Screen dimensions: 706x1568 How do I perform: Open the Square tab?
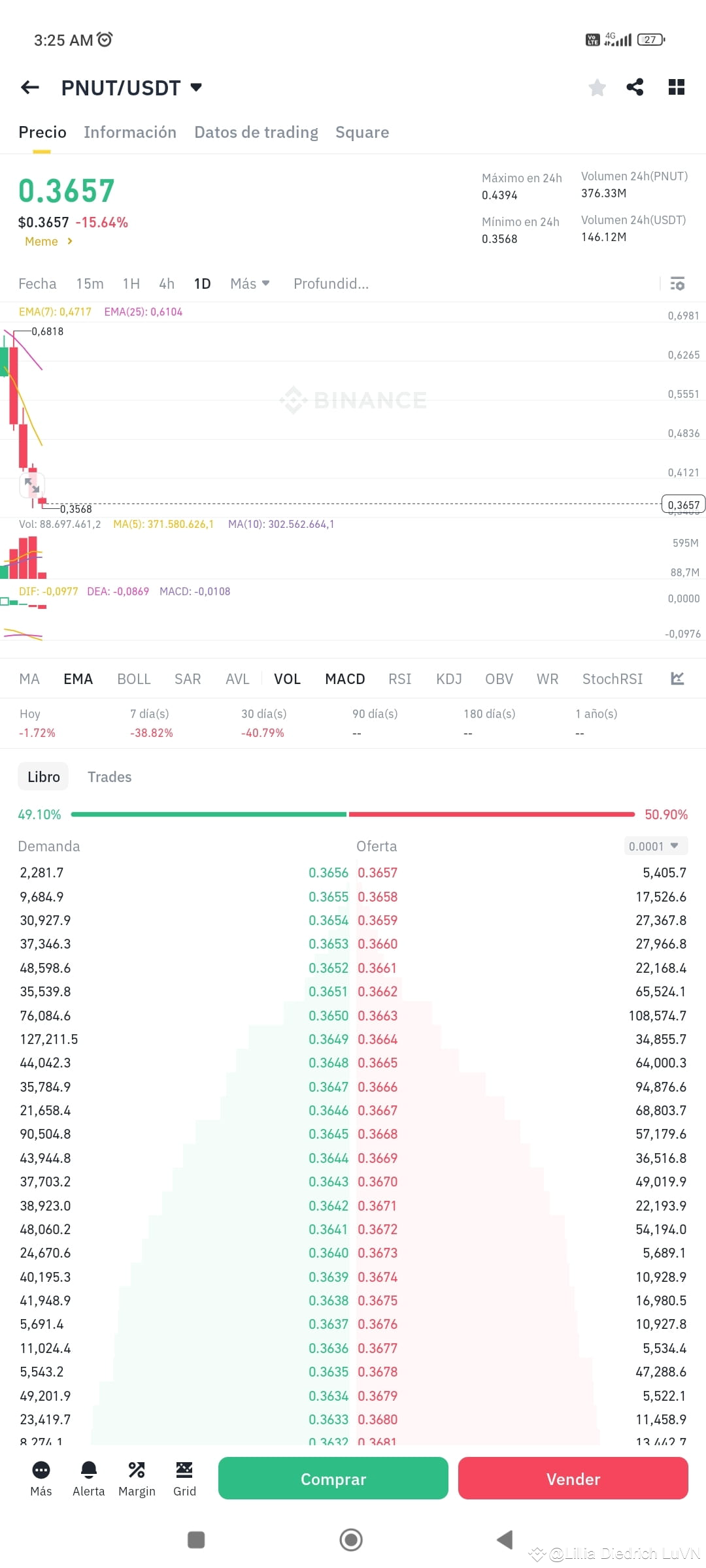click(362, 132)
